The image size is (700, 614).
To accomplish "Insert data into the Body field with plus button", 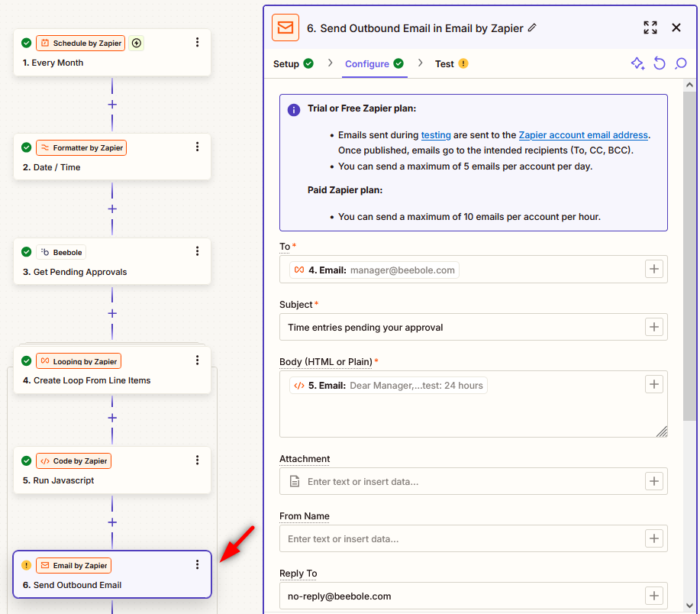I will click(654, 384).
